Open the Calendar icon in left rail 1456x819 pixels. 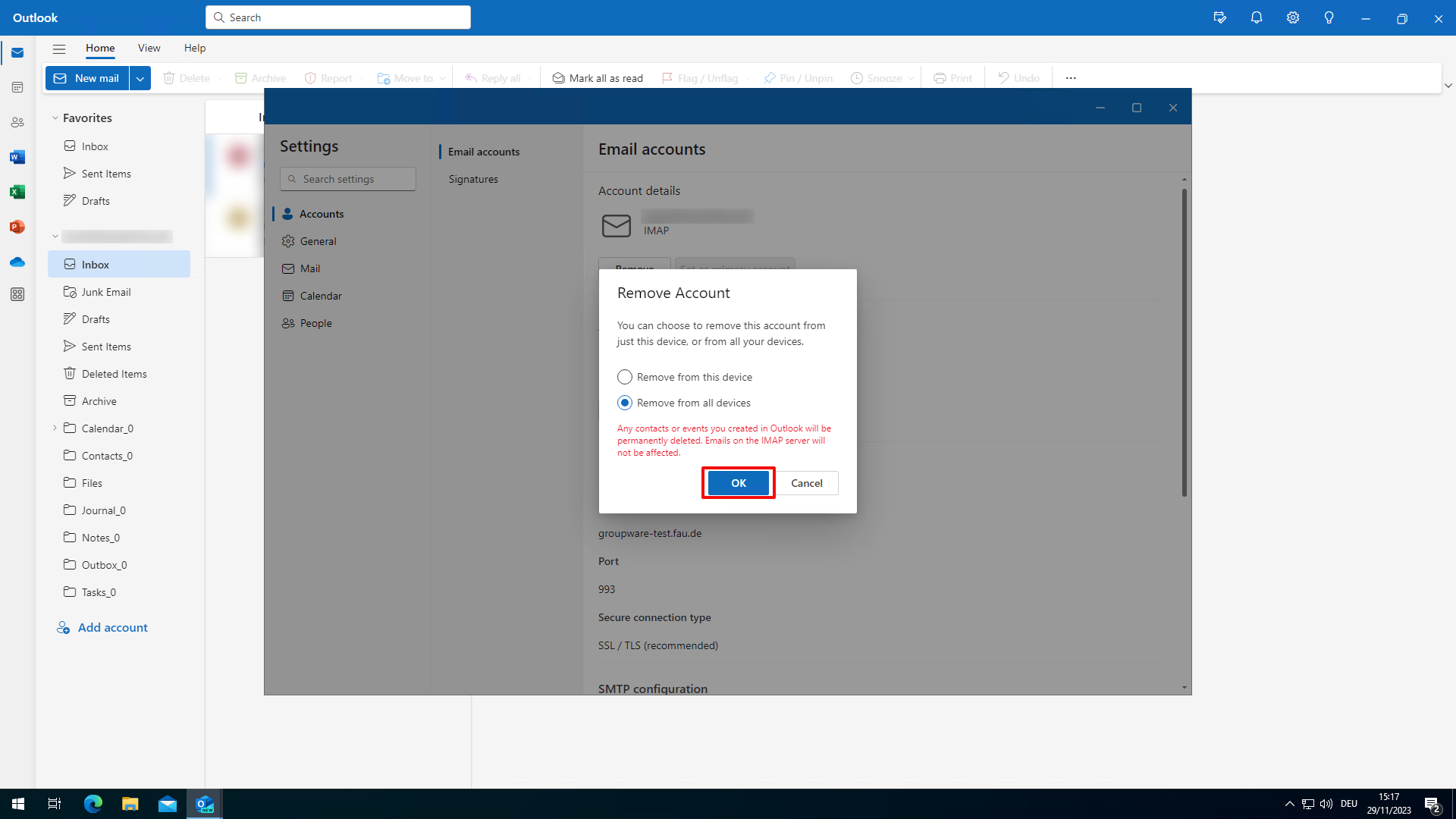17,87
